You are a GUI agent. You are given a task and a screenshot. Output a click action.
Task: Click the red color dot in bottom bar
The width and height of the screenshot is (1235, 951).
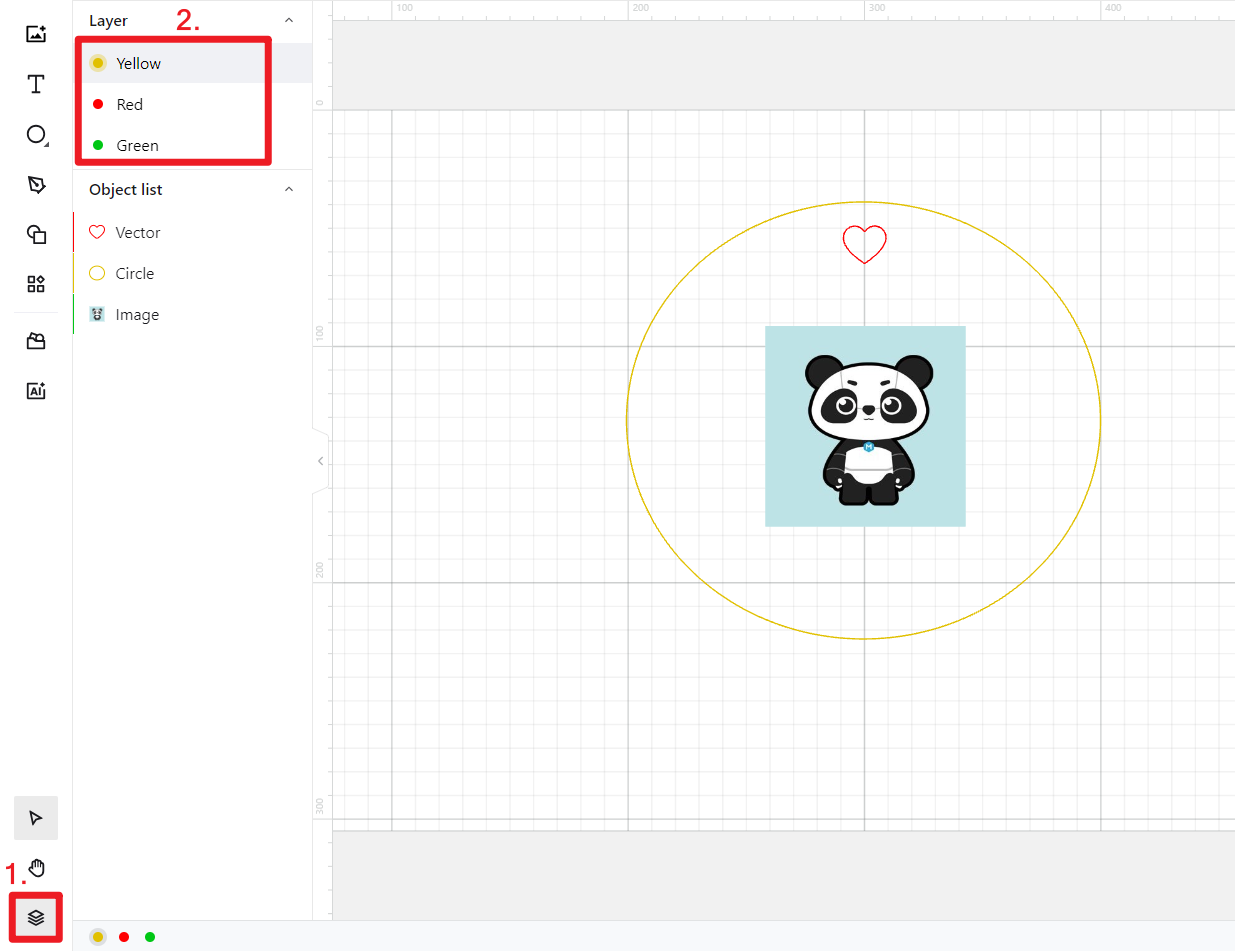[124, 937]
